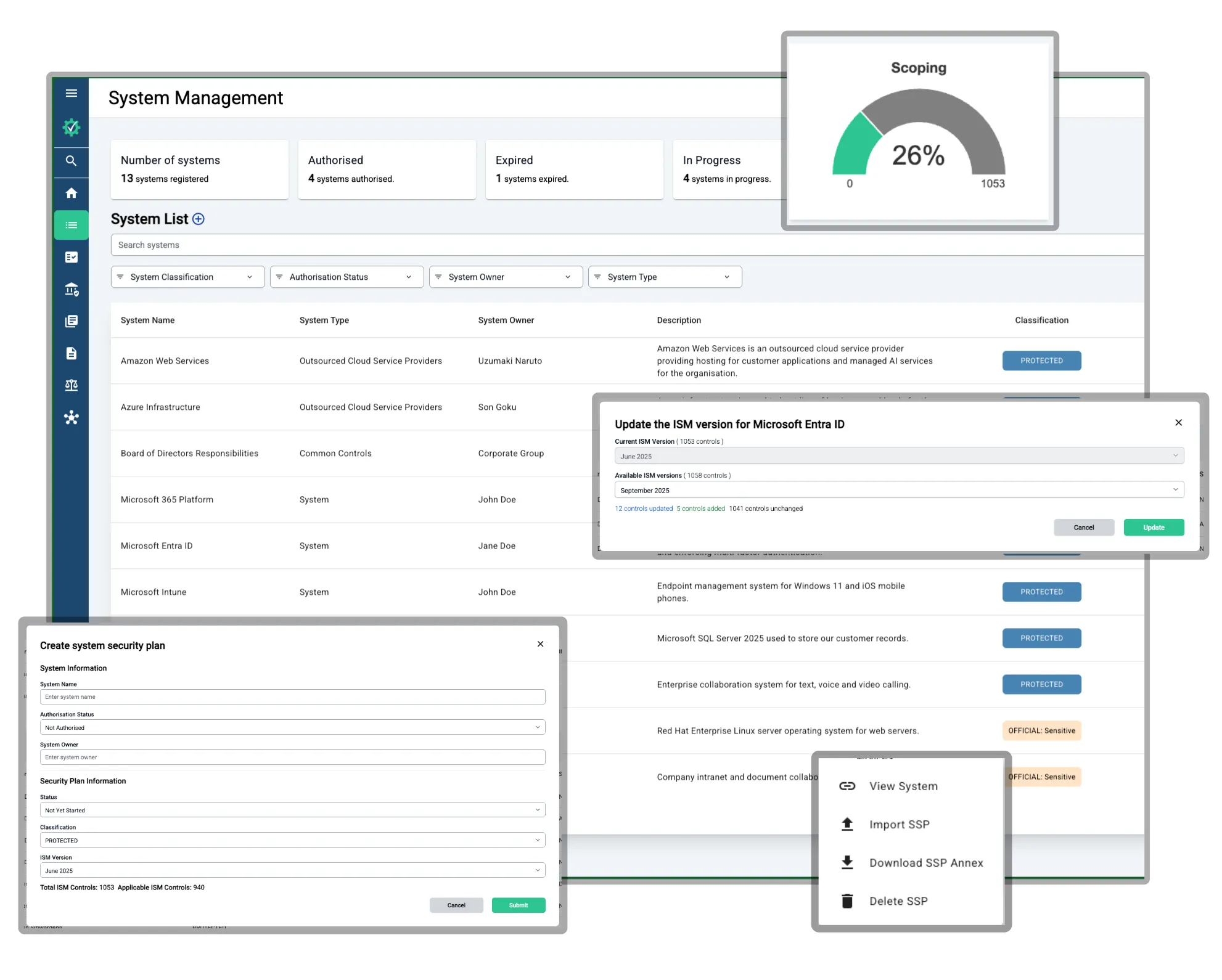Open the Available ISM versions September 2025 dropdown
1222x980 pixels.
click(x=898, y=490)
